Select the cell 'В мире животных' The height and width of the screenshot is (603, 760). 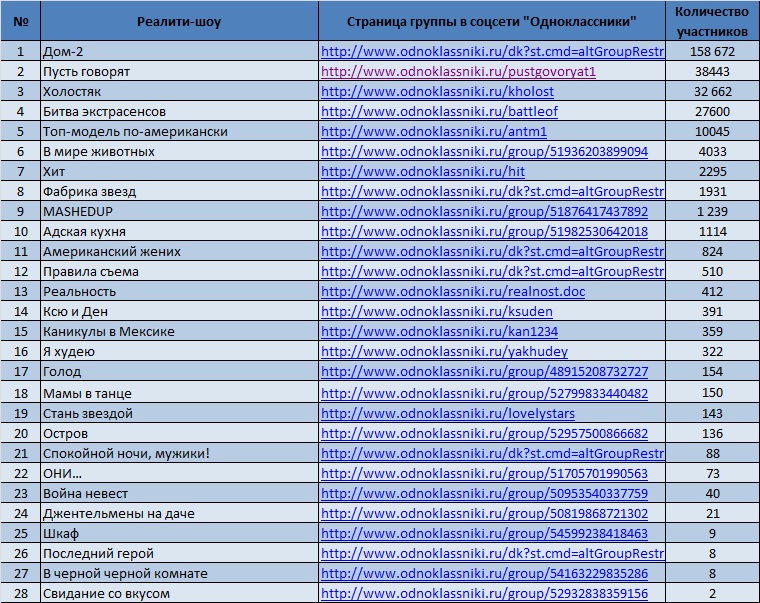179,152
